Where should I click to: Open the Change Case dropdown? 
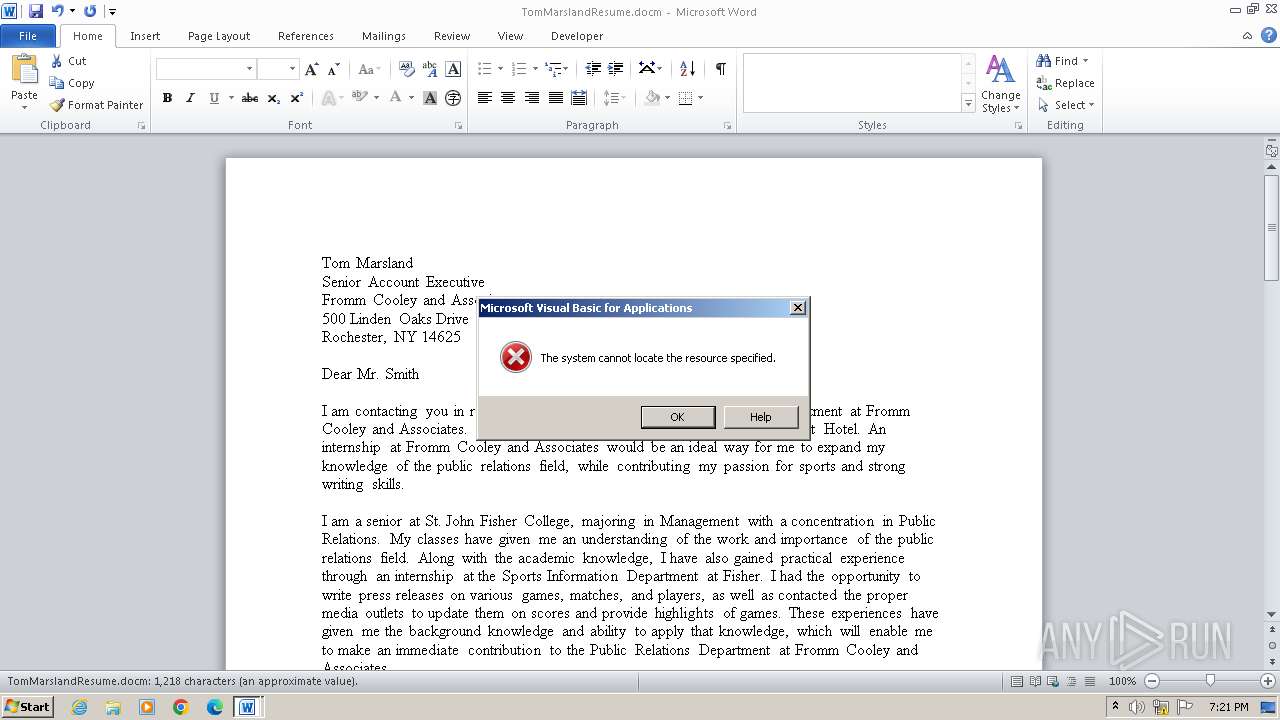click(x=368, y=69)
